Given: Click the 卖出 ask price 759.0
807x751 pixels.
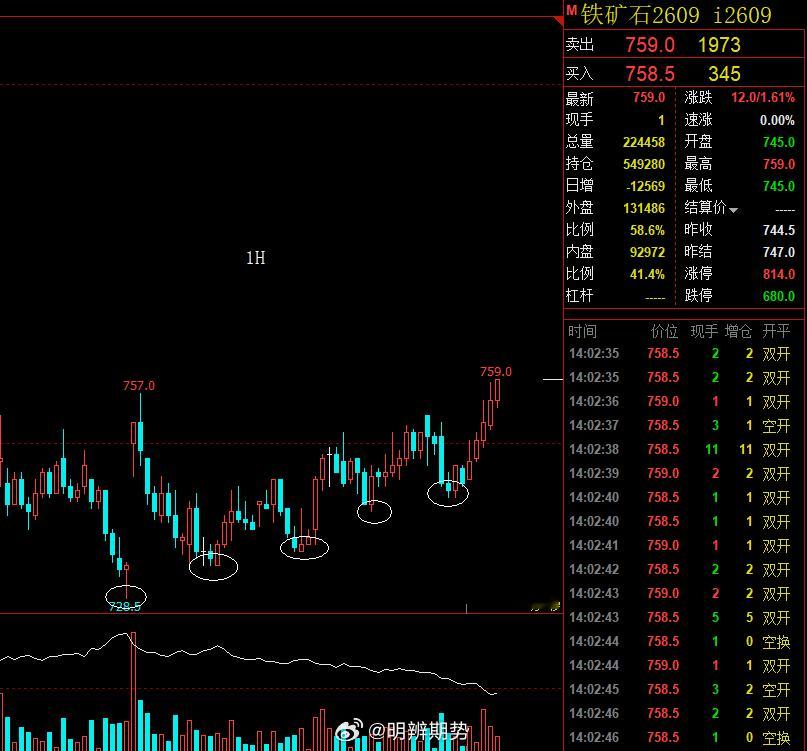Looking at the screenshot, I should [650, 45].
